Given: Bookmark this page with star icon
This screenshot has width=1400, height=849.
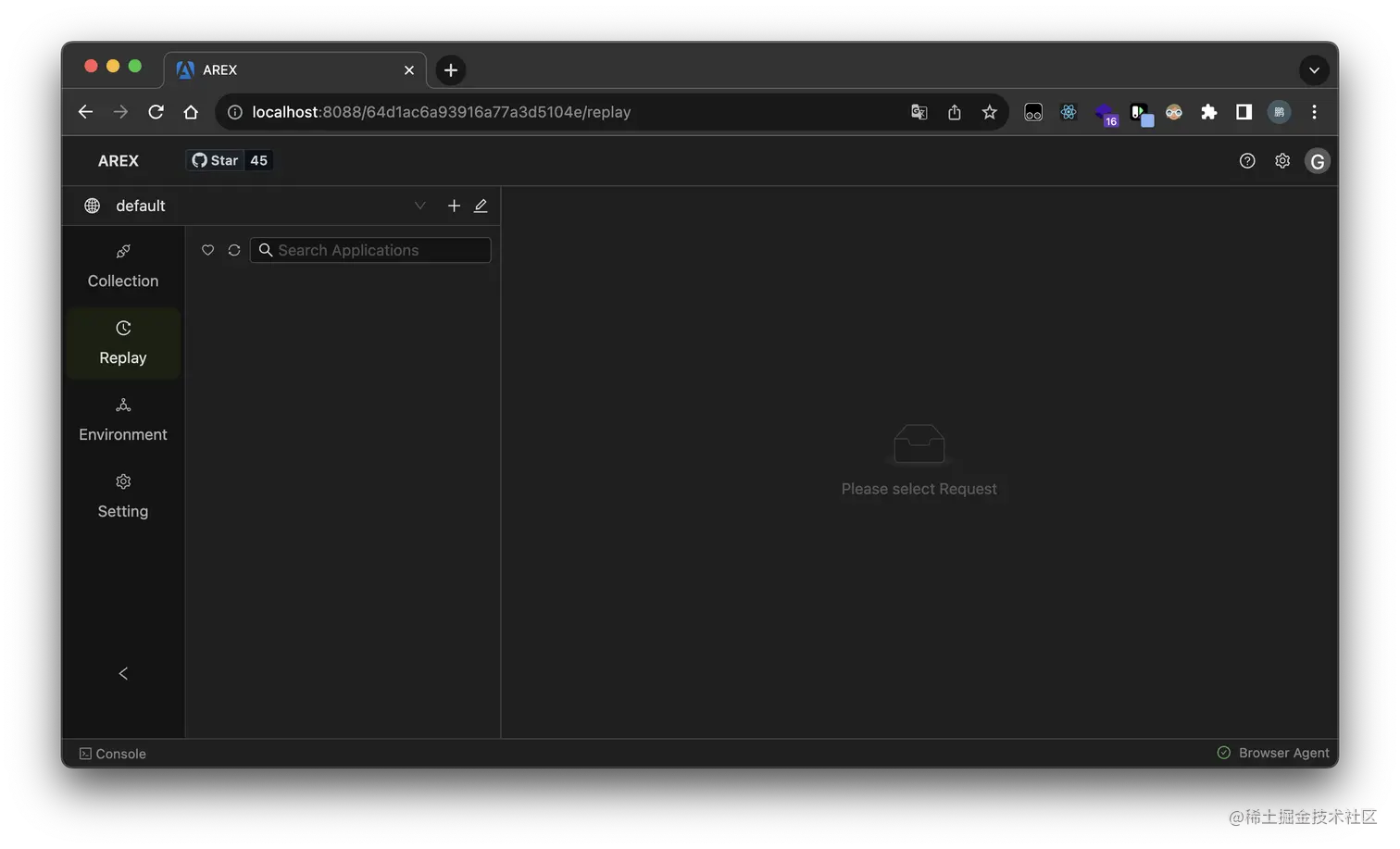Looking at the screenshot, I should click(x=989, y=112).
